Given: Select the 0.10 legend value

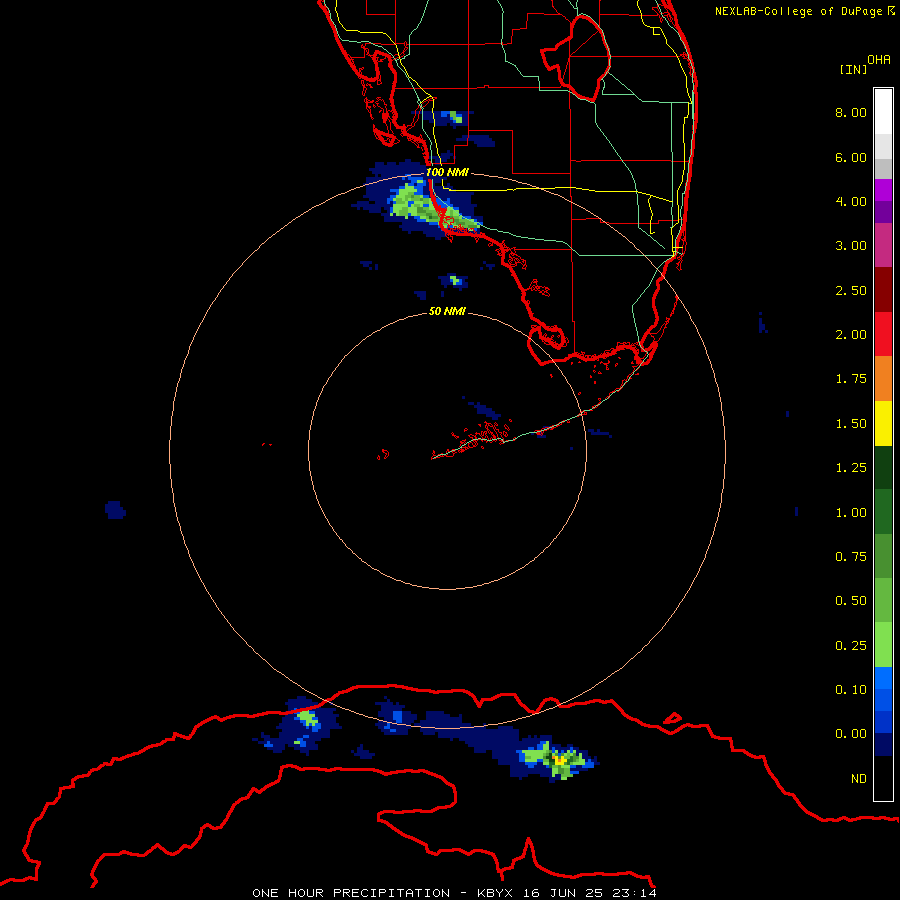Looking at the screenshot, I should click(851, 690).
